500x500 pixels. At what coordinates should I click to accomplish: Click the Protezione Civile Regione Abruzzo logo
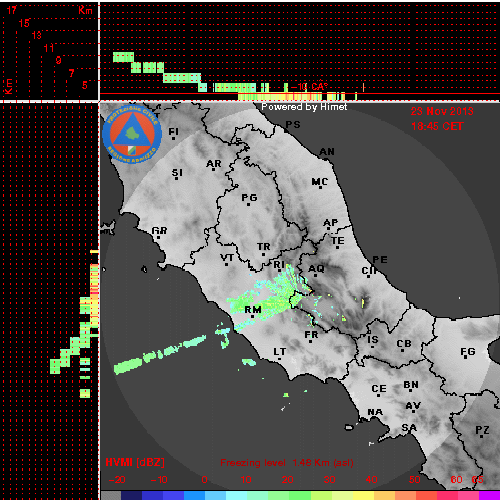[132, 135]
